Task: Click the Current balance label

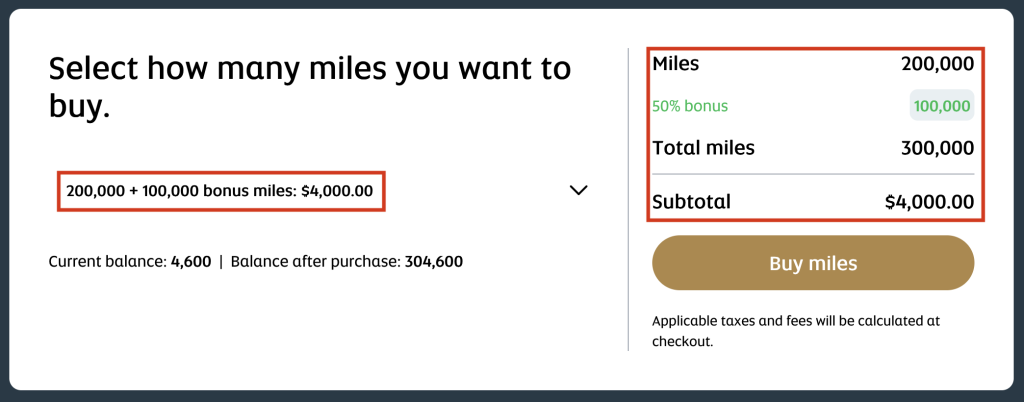Action: point(107,262)
